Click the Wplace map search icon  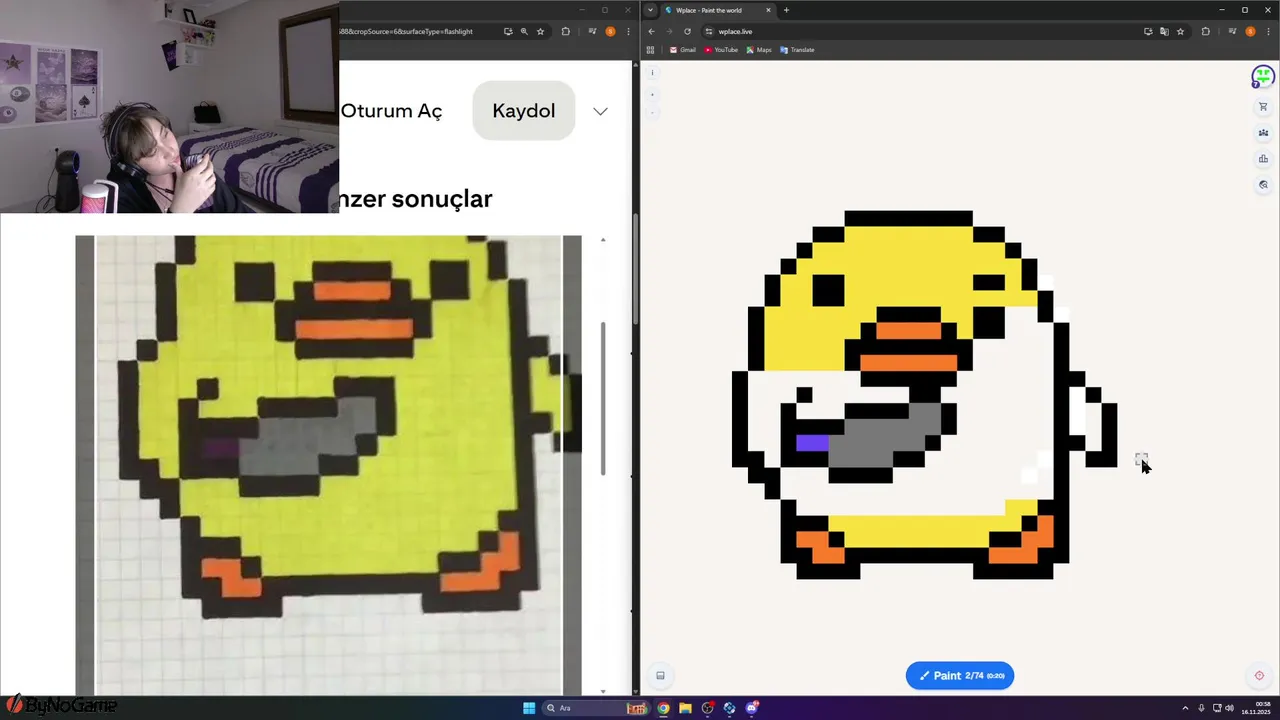point(1263,185)
